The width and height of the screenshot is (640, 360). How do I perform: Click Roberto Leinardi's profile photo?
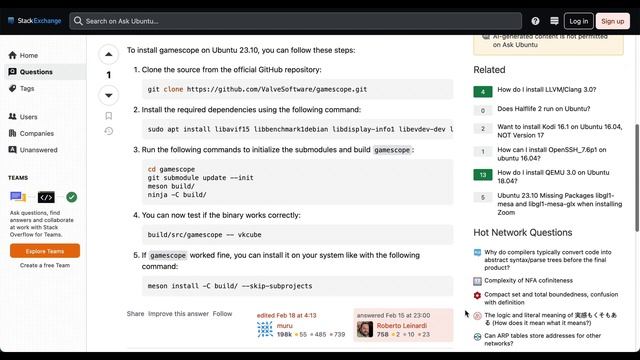pos(365,329)
